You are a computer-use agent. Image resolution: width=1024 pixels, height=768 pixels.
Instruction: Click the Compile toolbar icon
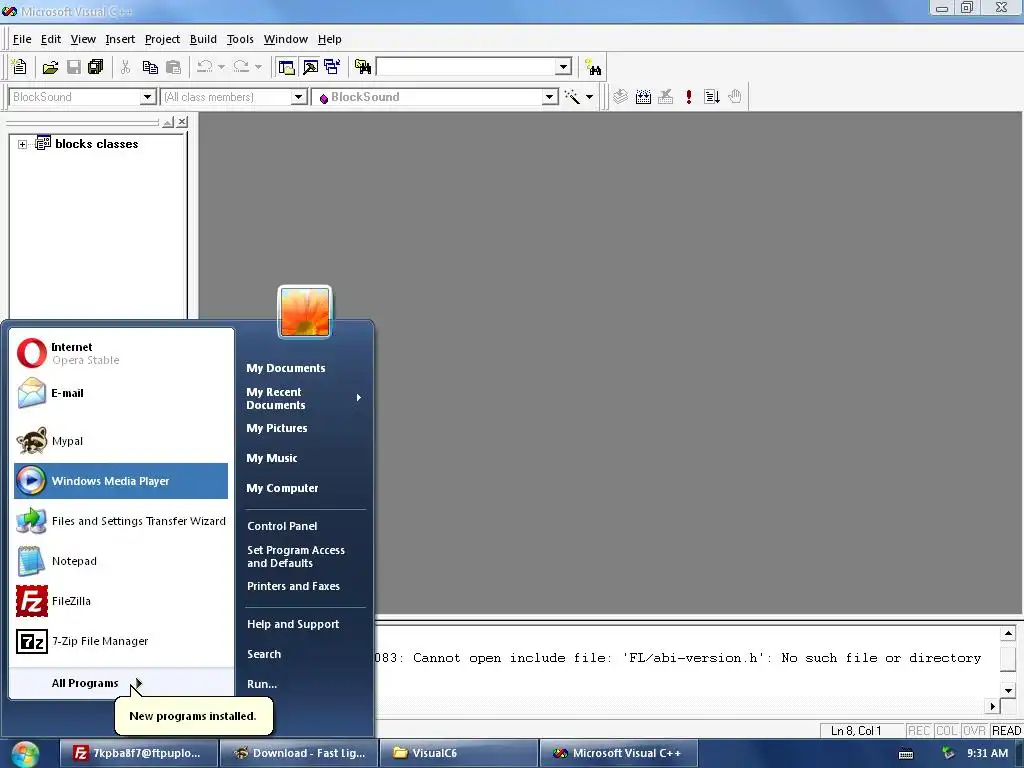click(620, 97)
